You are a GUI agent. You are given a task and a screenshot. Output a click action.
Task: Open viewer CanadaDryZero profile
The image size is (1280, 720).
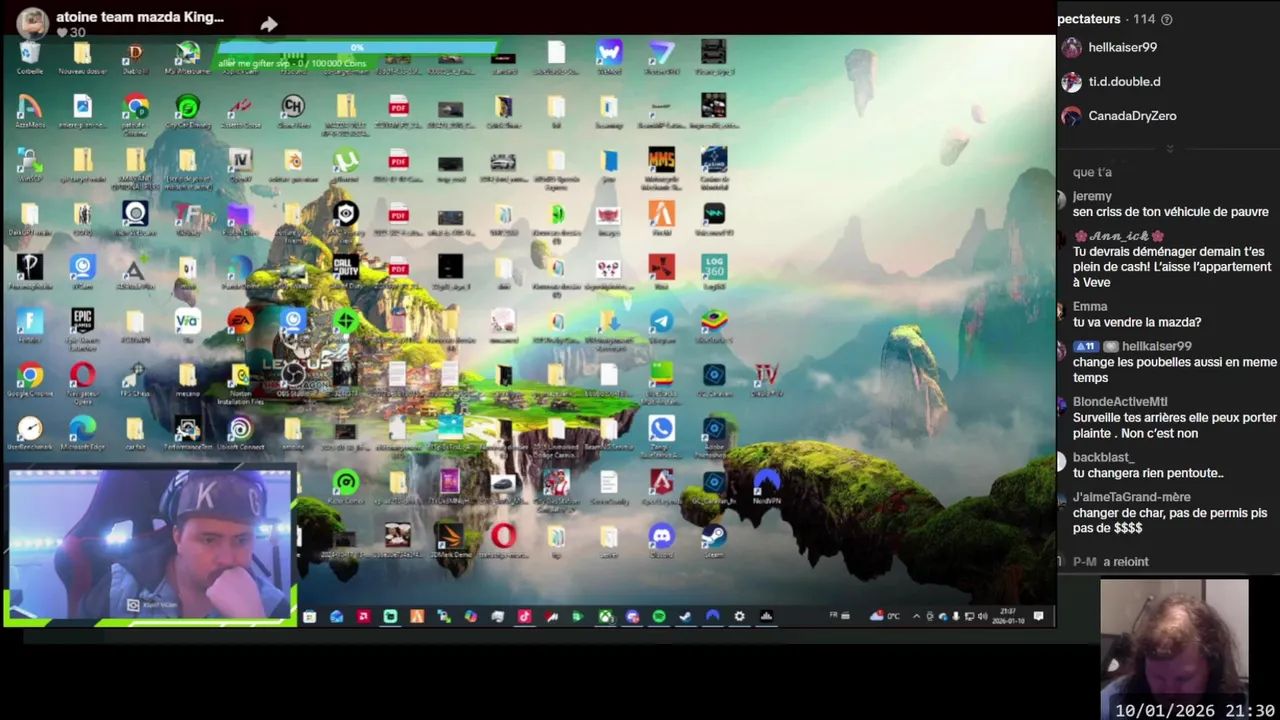point(1119,115)
